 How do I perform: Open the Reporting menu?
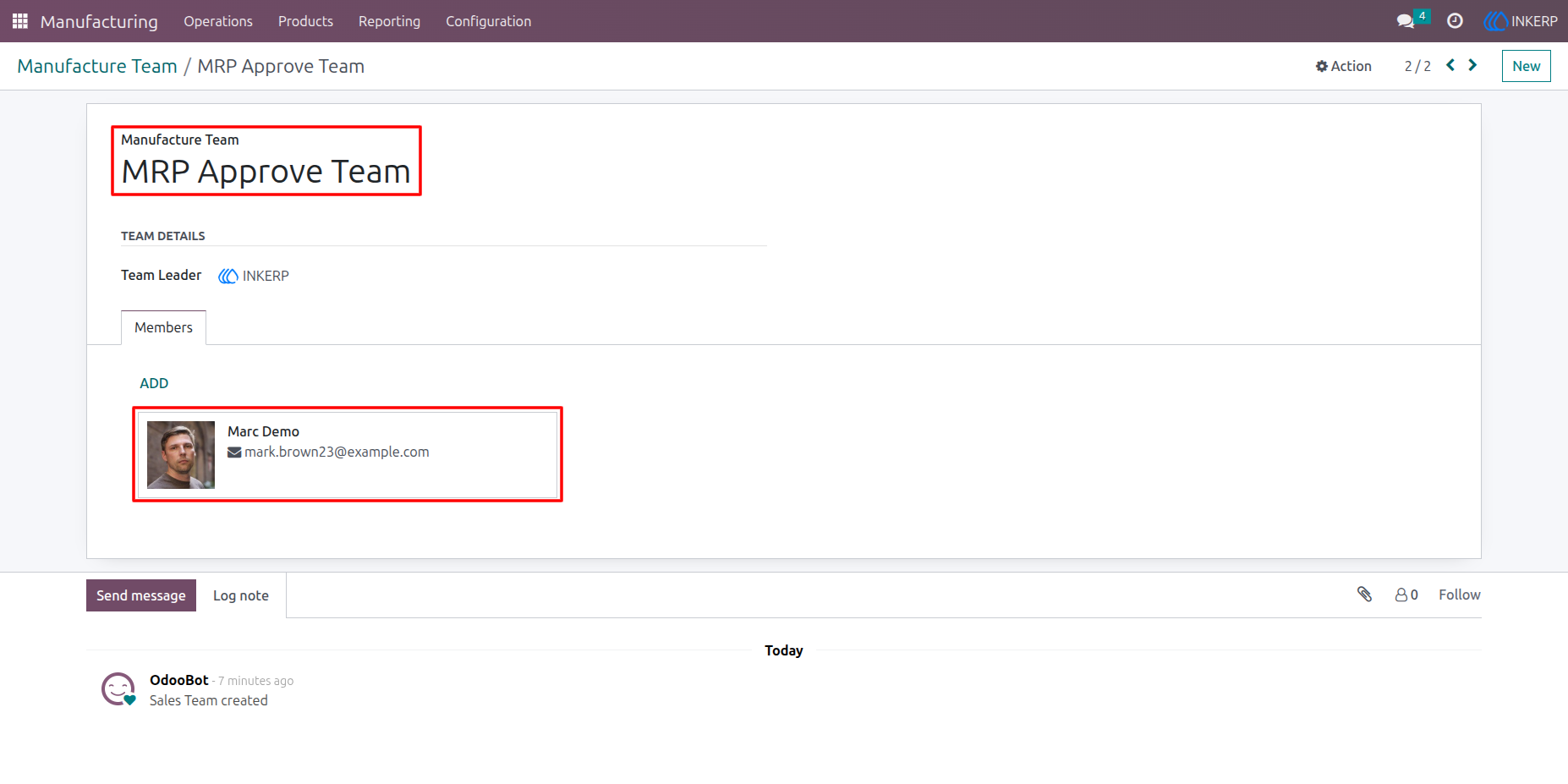tap(389, 21)
